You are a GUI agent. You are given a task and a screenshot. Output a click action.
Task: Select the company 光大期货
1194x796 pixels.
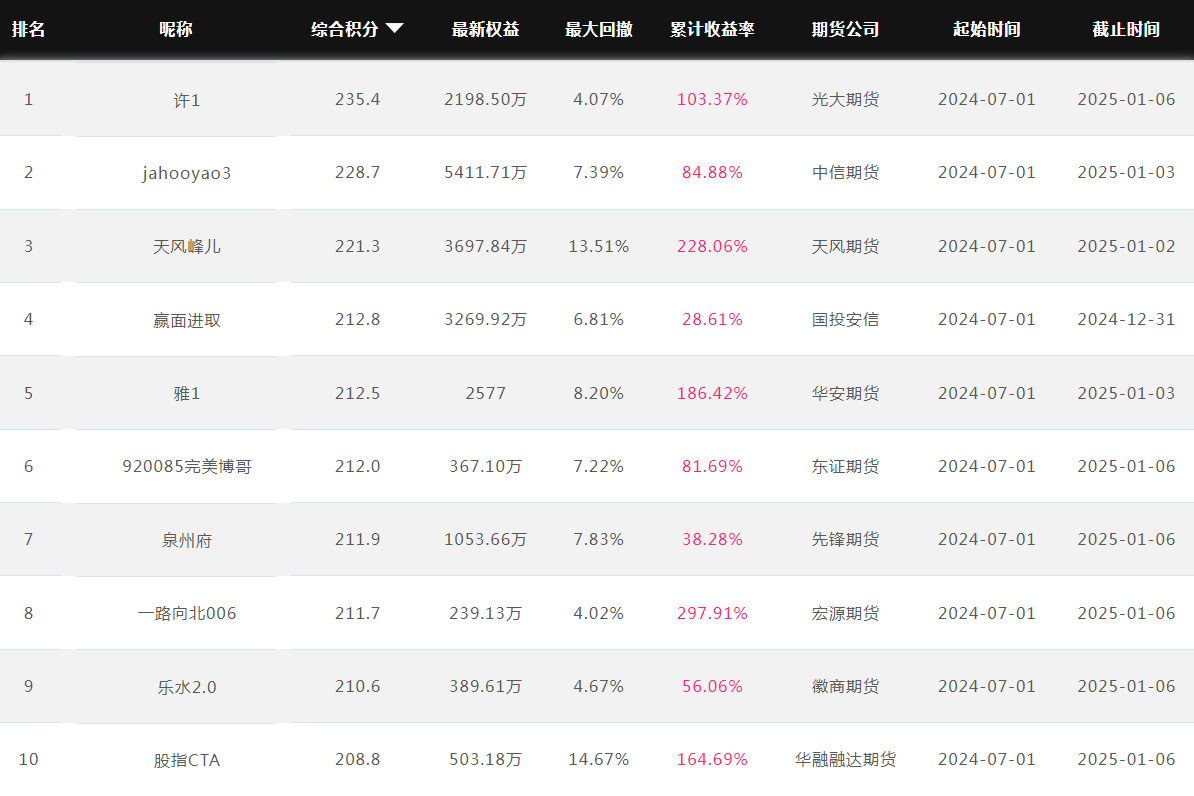pyautogui.click(x=845, y=99)
